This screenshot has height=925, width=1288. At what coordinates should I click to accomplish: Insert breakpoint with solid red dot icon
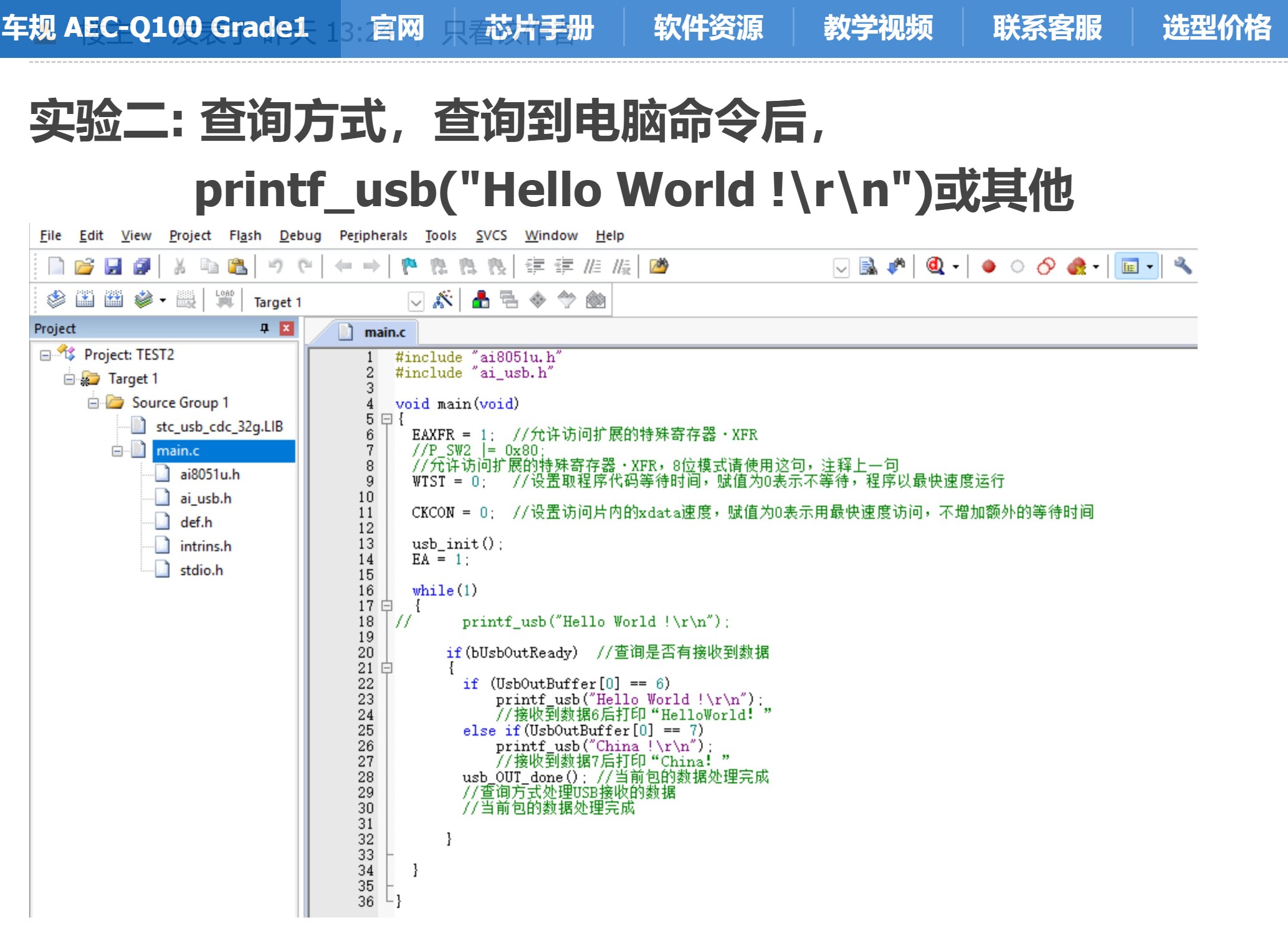[x=988, y=267]
